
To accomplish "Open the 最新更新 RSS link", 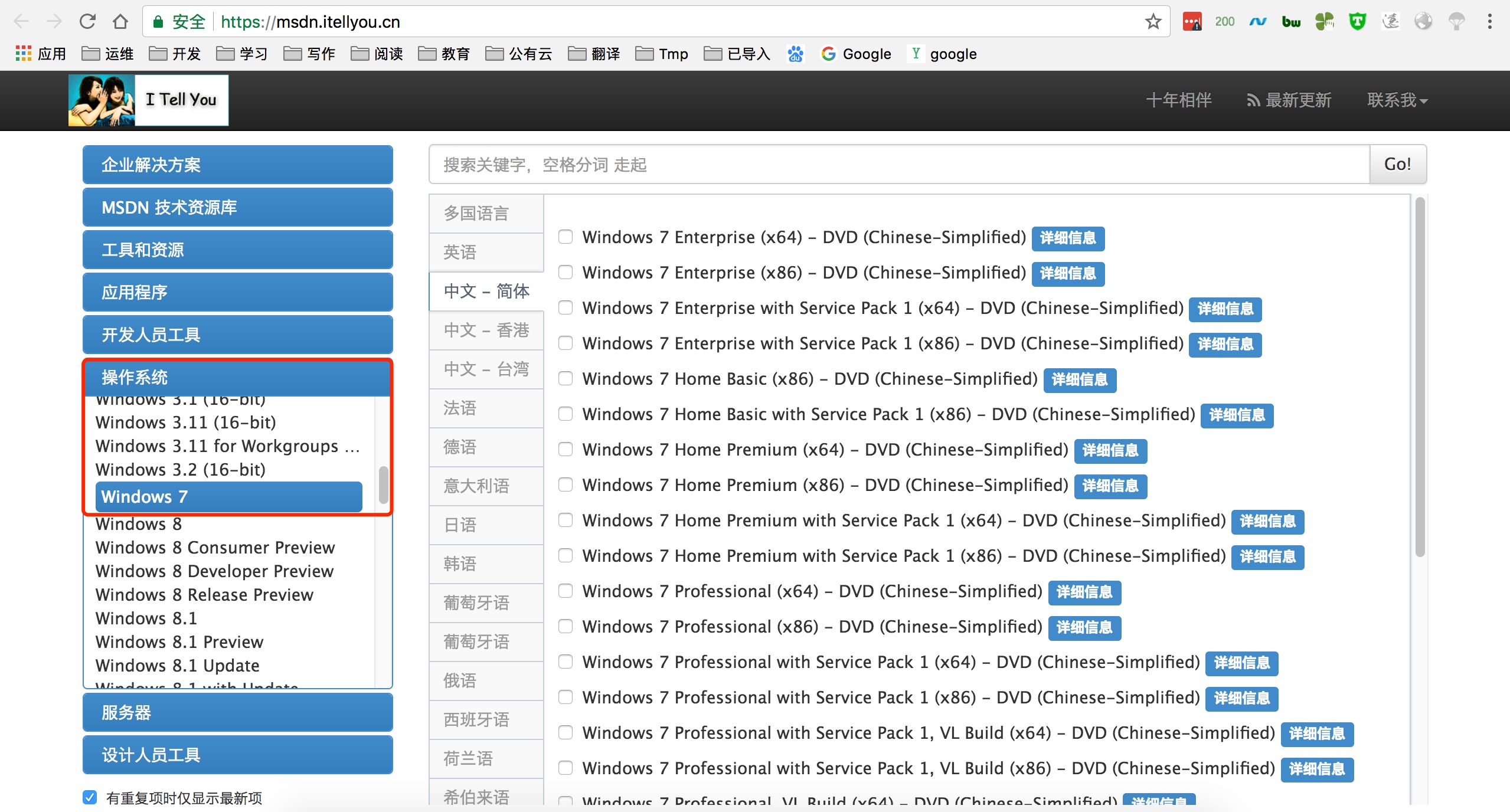I will [x=1289, y=100].
